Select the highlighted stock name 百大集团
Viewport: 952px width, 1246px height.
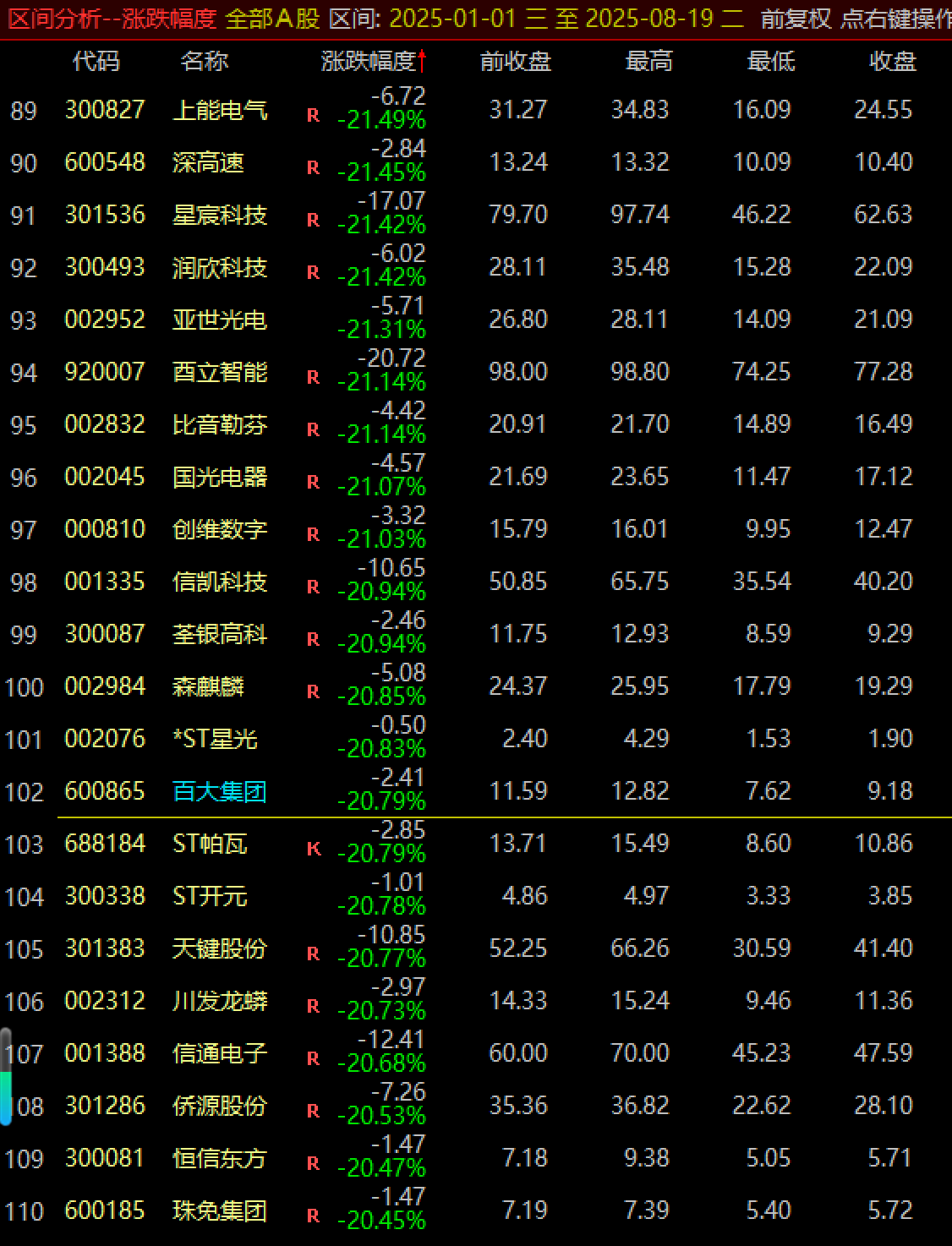click(x=220, y=791)
